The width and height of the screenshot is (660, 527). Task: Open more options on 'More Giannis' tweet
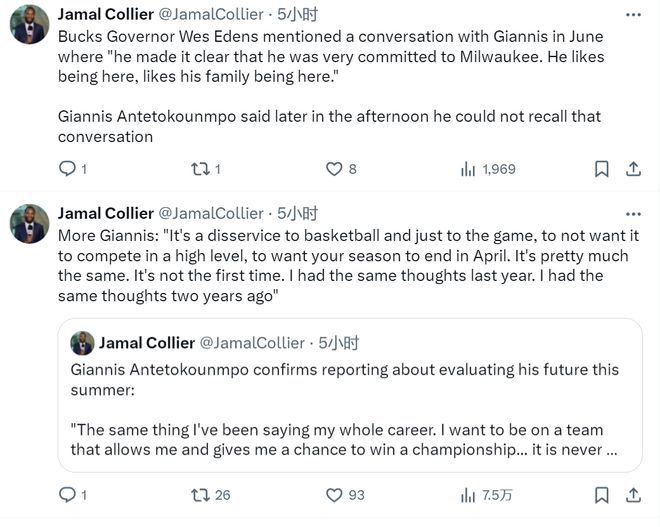632,213
